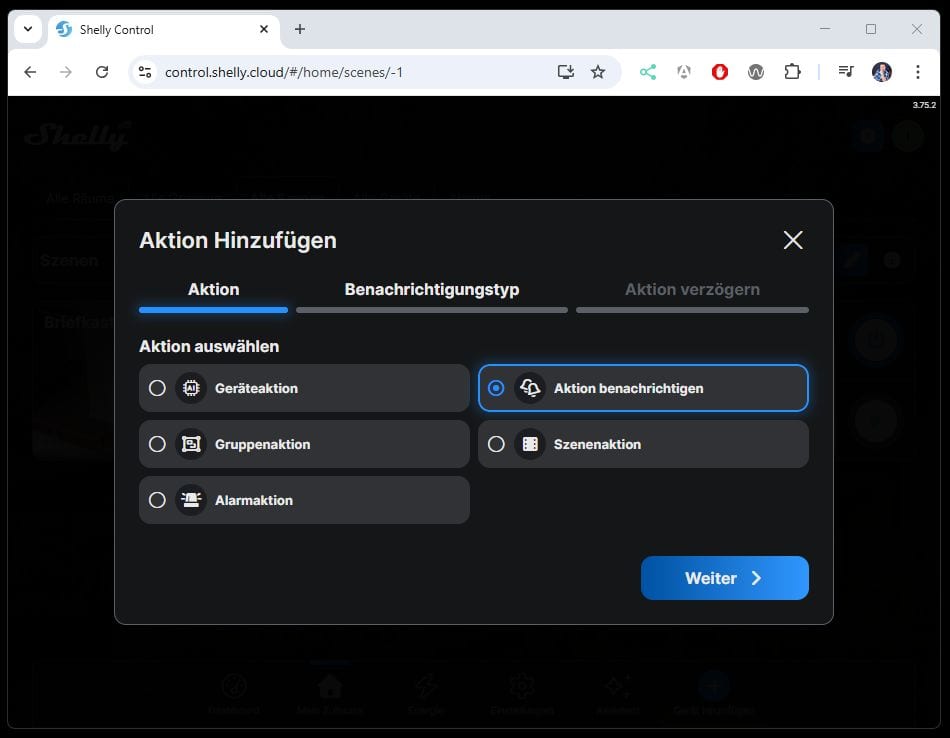The height and width of the screenshot is (738, 950).
Task: Select the Mein Zuhause home icon
Action: point(329,688)
